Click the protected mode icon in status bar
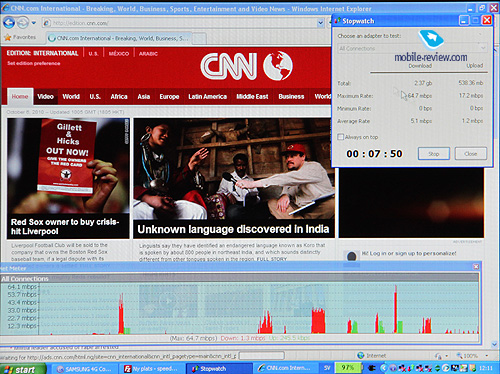Viewport: 500px width, 374px height. (438, 356)
